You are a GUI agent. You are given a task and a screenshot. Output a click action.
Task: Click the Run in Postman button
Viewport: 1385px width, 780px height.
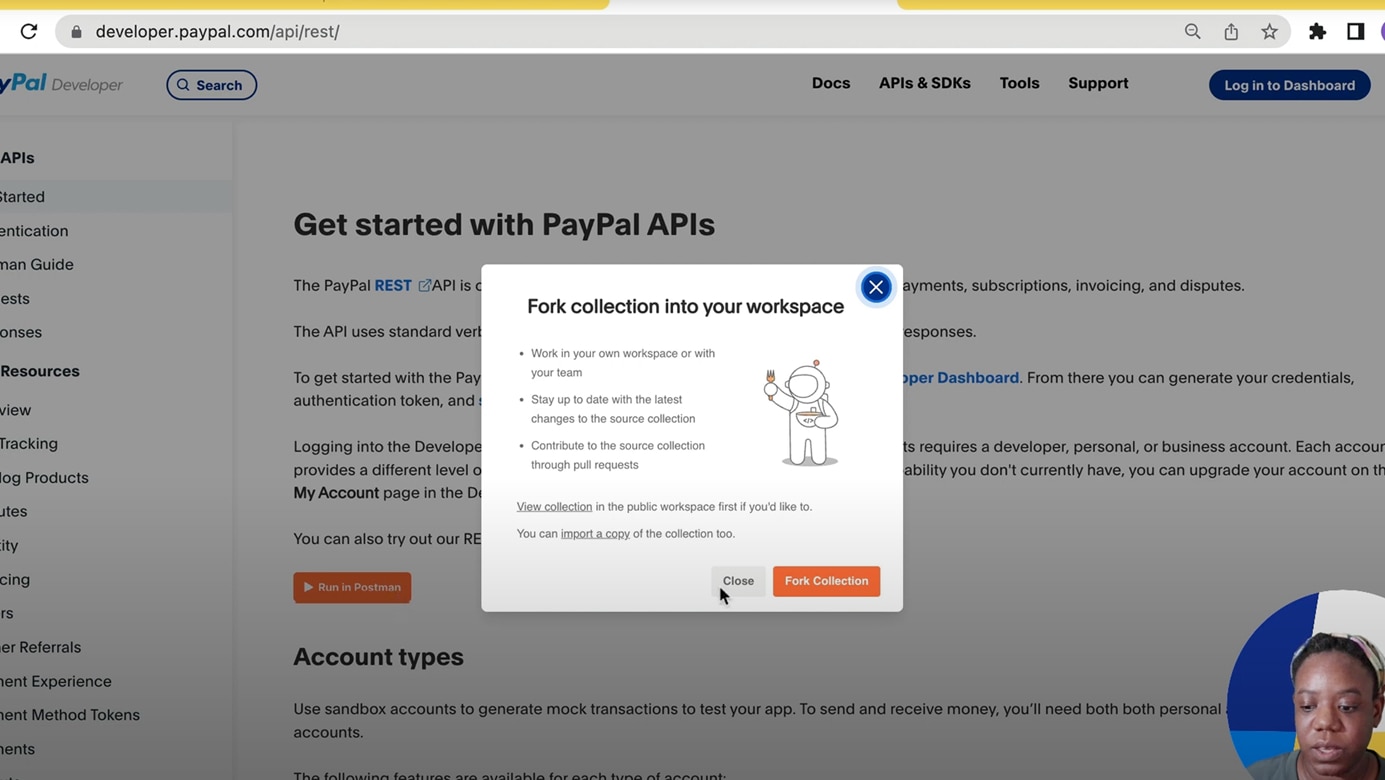pyautogui.click(x=352, y=587)
